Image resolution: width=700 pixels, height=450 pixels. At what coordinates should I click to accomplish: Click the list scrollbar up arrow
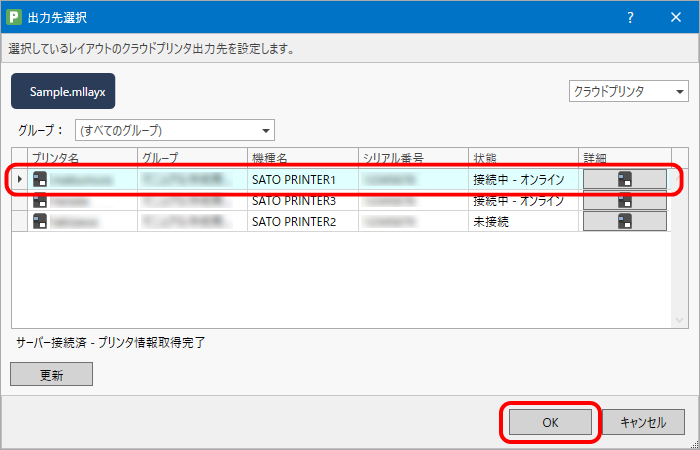(x=679, y=177)
